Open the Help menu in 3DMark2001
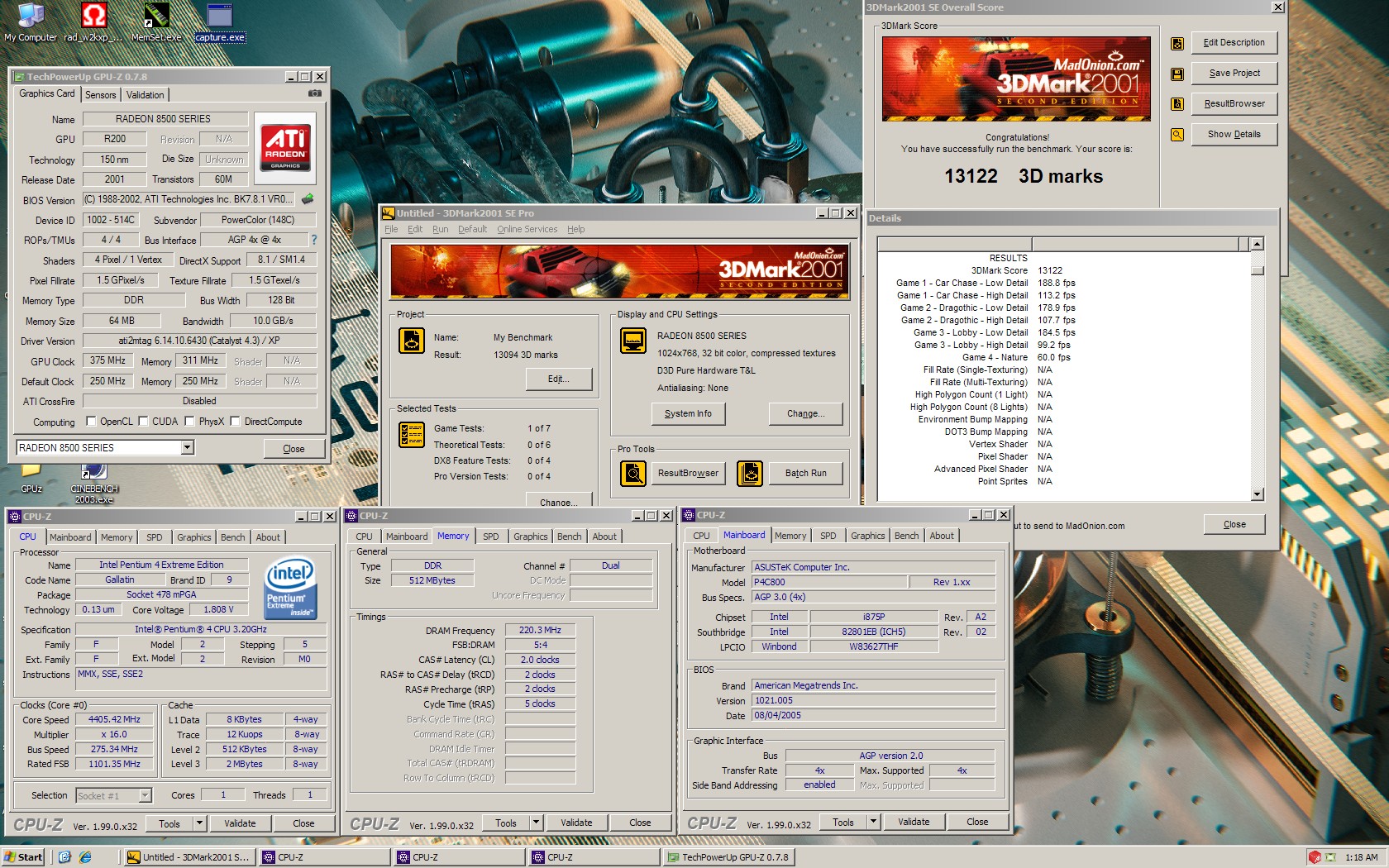The height and width of the screenshot is (868, 1389). 576,230
